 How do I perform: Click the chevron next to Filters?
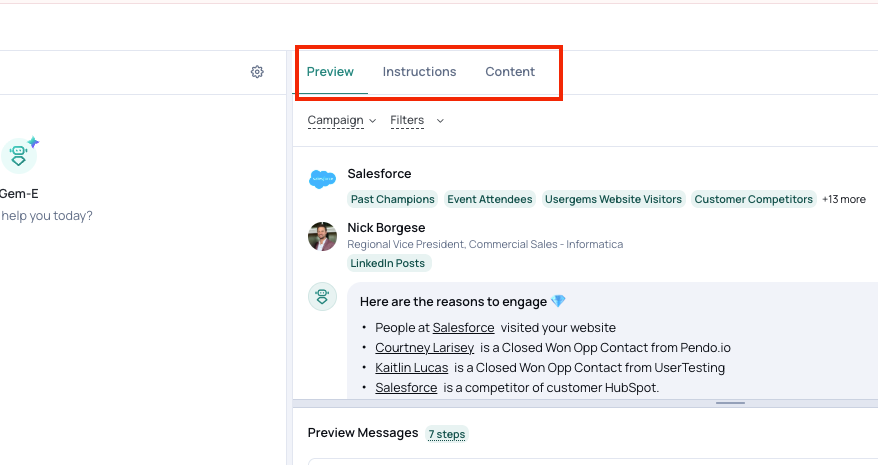[440, 120]
